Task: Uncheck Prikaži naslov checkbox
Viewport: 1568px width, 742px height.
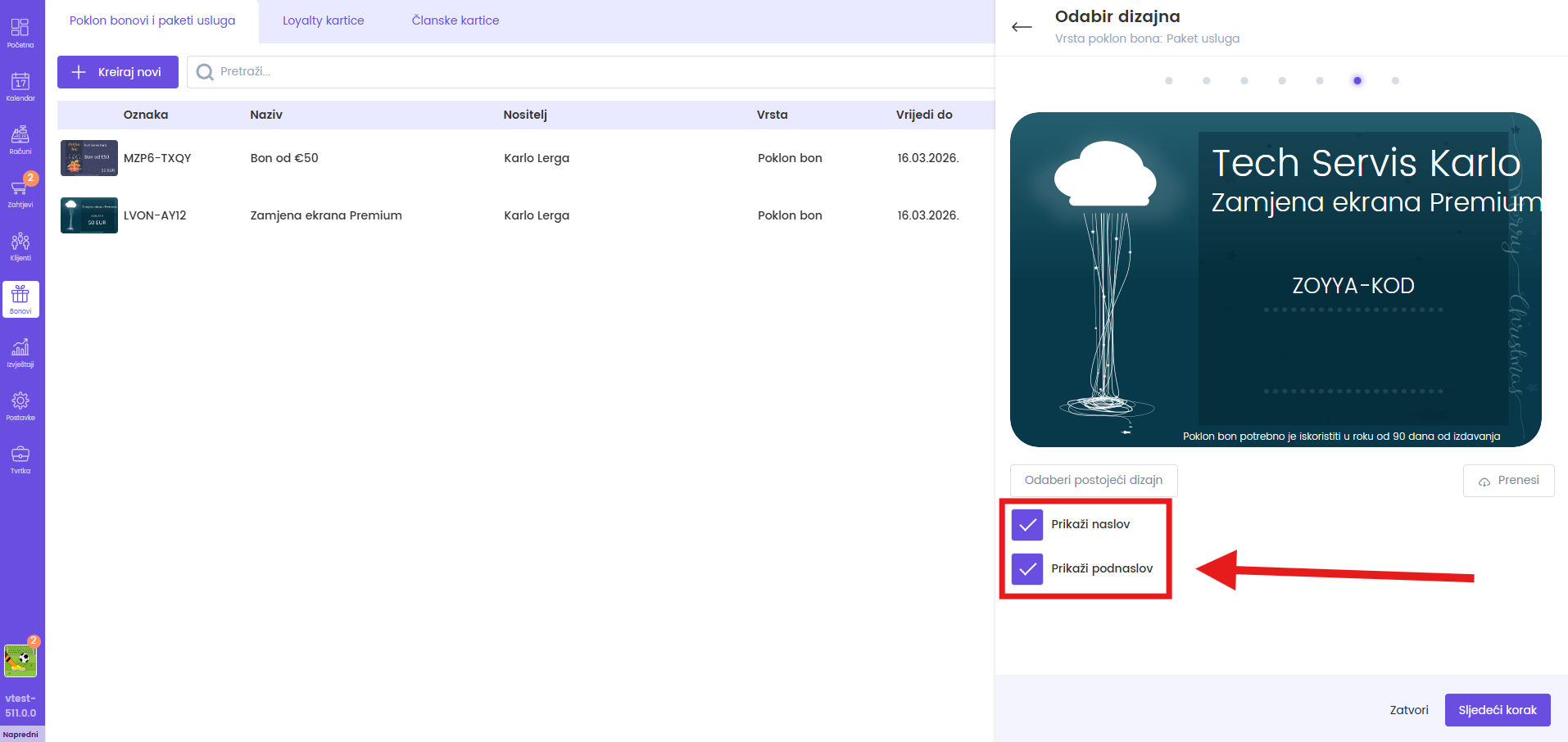Action: click(x=1027, y=525)
